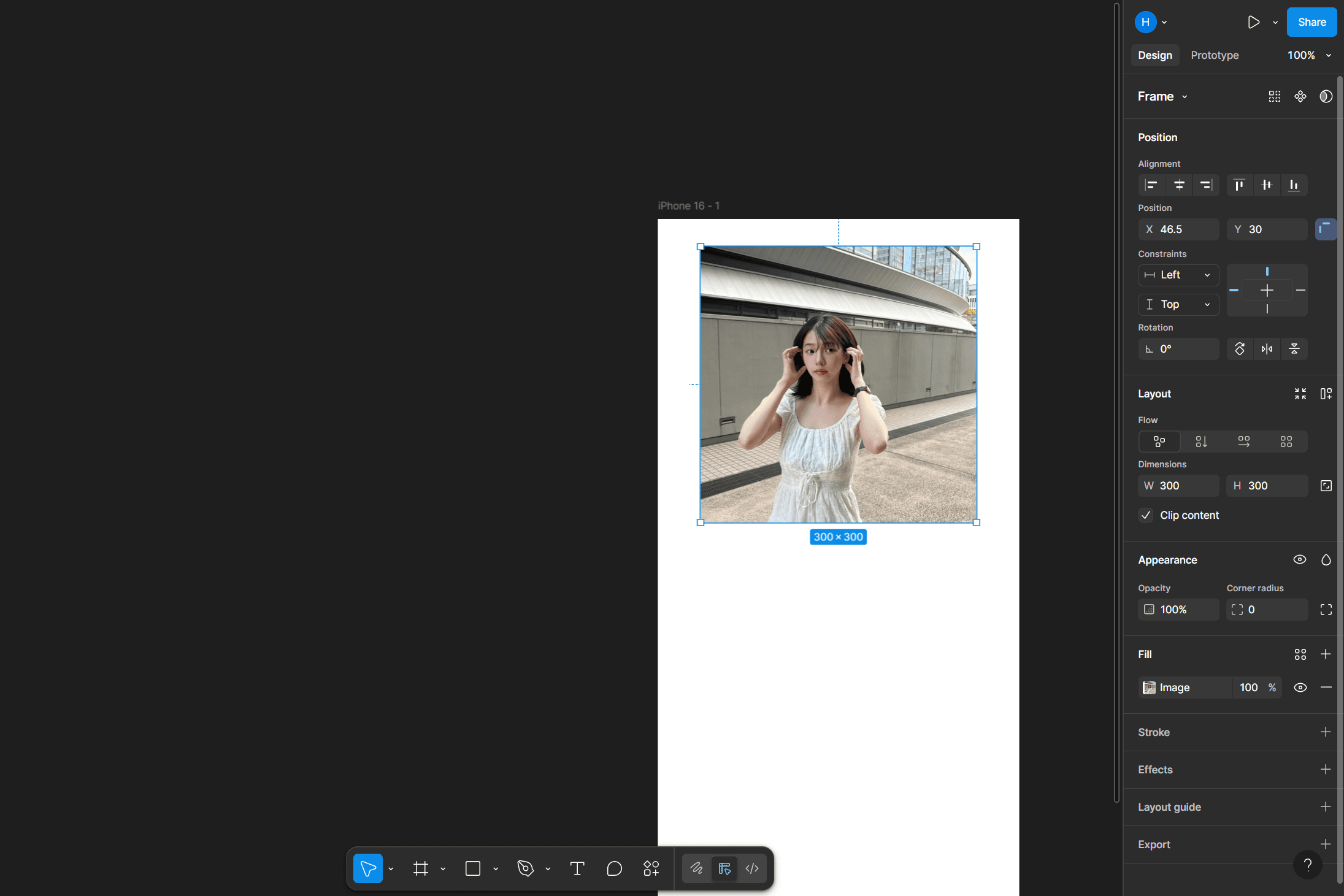Screen dimensions: 1344x896
Task: Select the Text tool
Action: coord(577,868)
